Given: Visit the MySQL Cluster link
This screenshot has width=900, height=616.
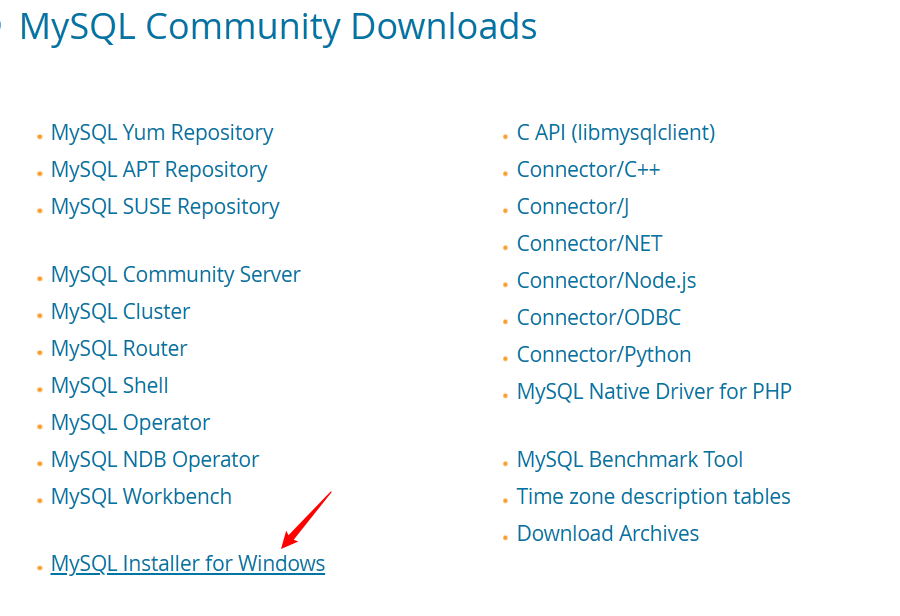Looking at the screenshot, I should tap(121, 312).
